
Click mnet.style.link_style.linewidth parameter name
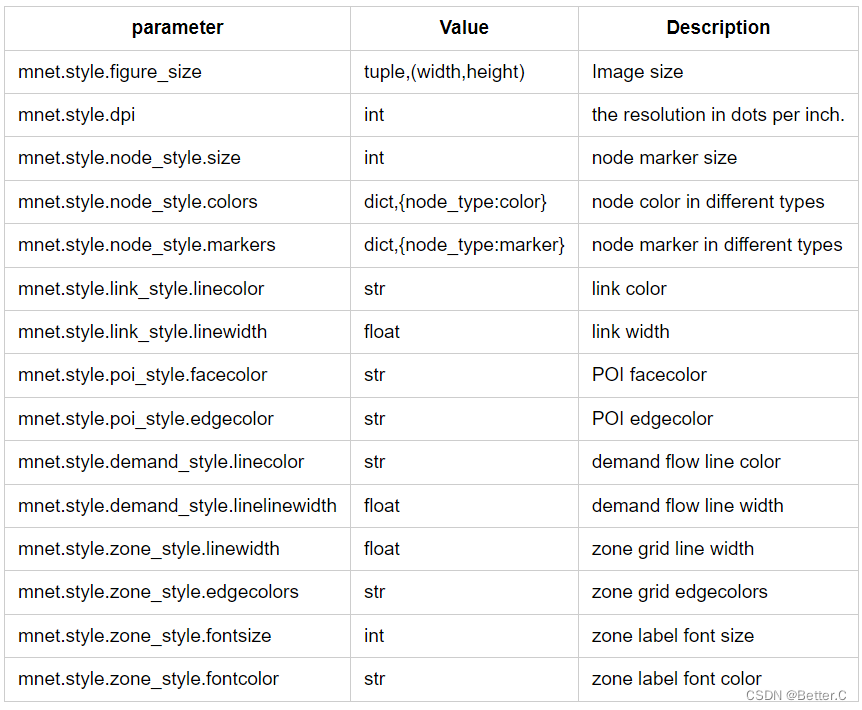[x=142, y=332]
